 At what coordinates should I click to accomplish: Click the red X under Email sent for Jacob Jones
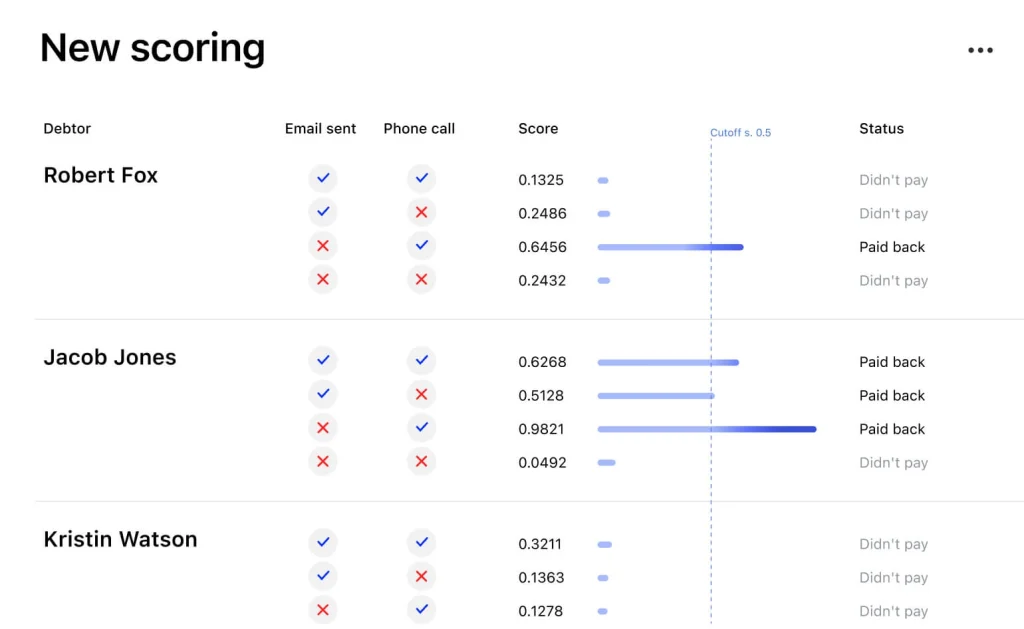point(322,428)
